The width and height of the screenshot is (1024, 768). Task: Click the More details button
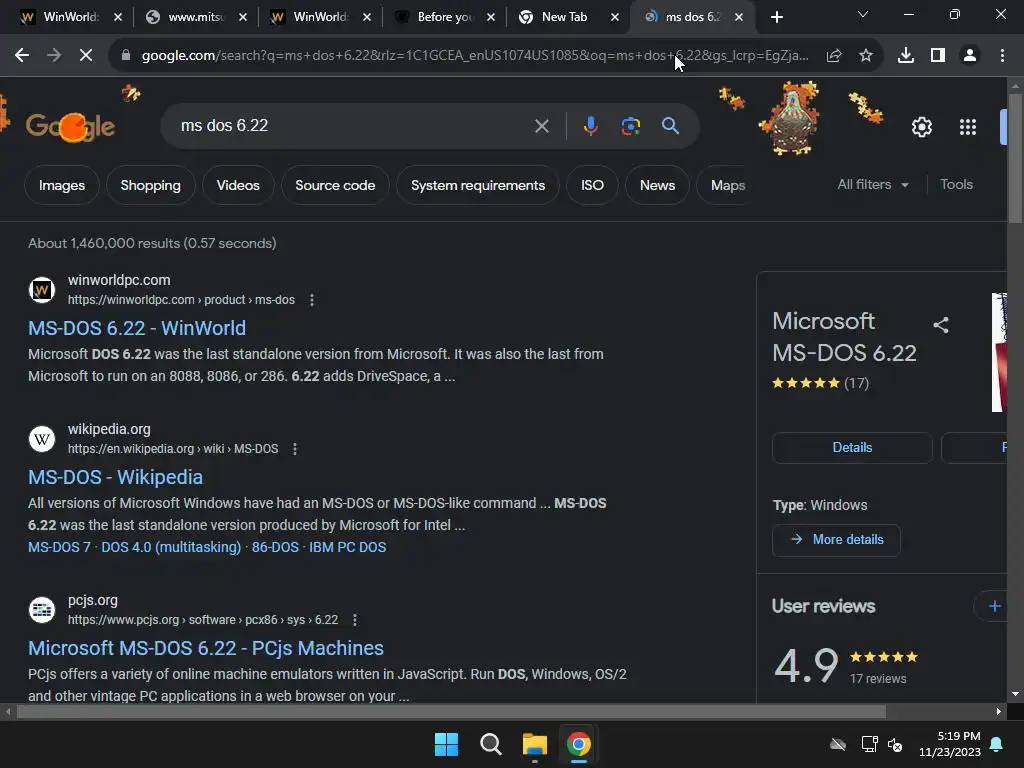click(836, 539)
